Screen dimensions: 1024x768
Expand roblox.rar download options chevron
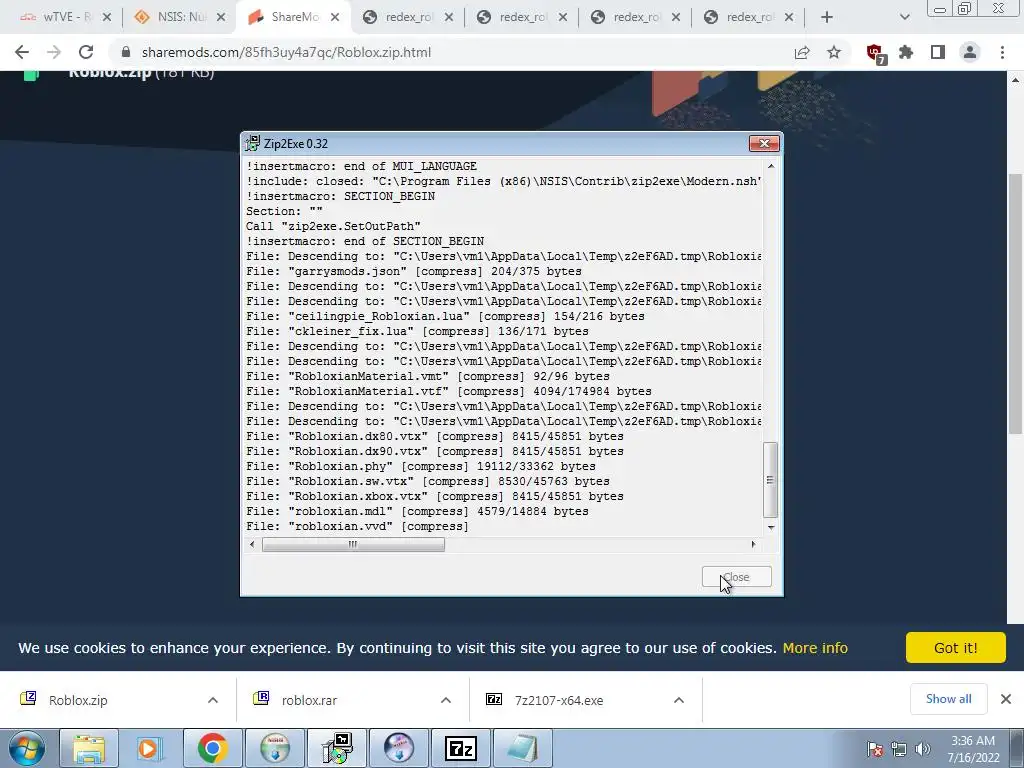point(446,700)
